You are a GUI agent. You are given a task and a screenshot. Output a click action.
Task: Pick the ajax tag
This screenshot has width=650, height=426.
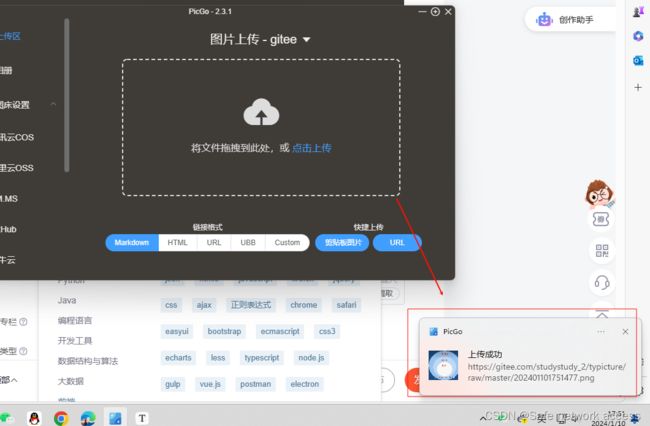pos(204,305)
